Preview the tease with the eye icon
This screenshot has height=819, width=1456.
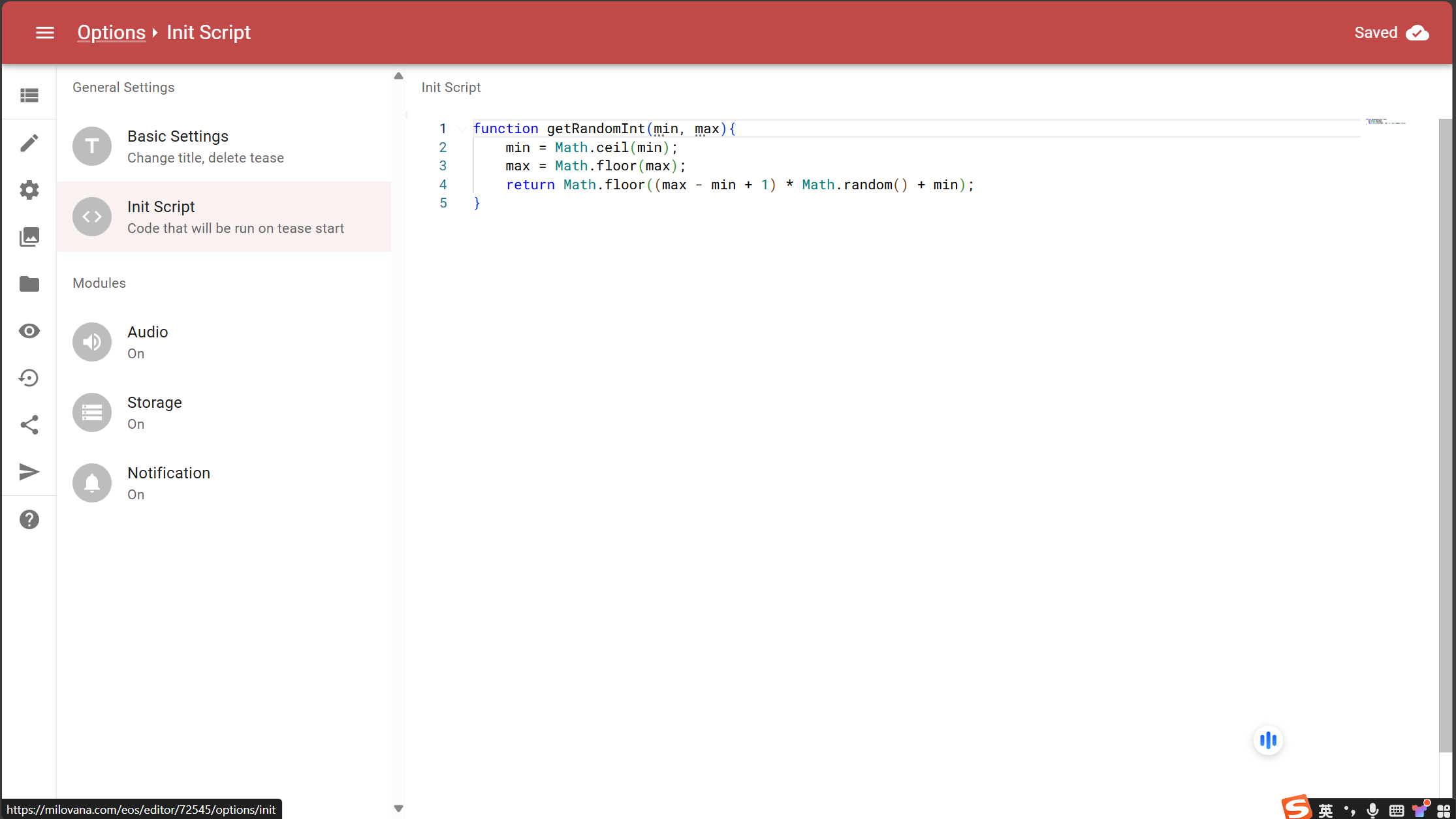click(x=29, y=331)
